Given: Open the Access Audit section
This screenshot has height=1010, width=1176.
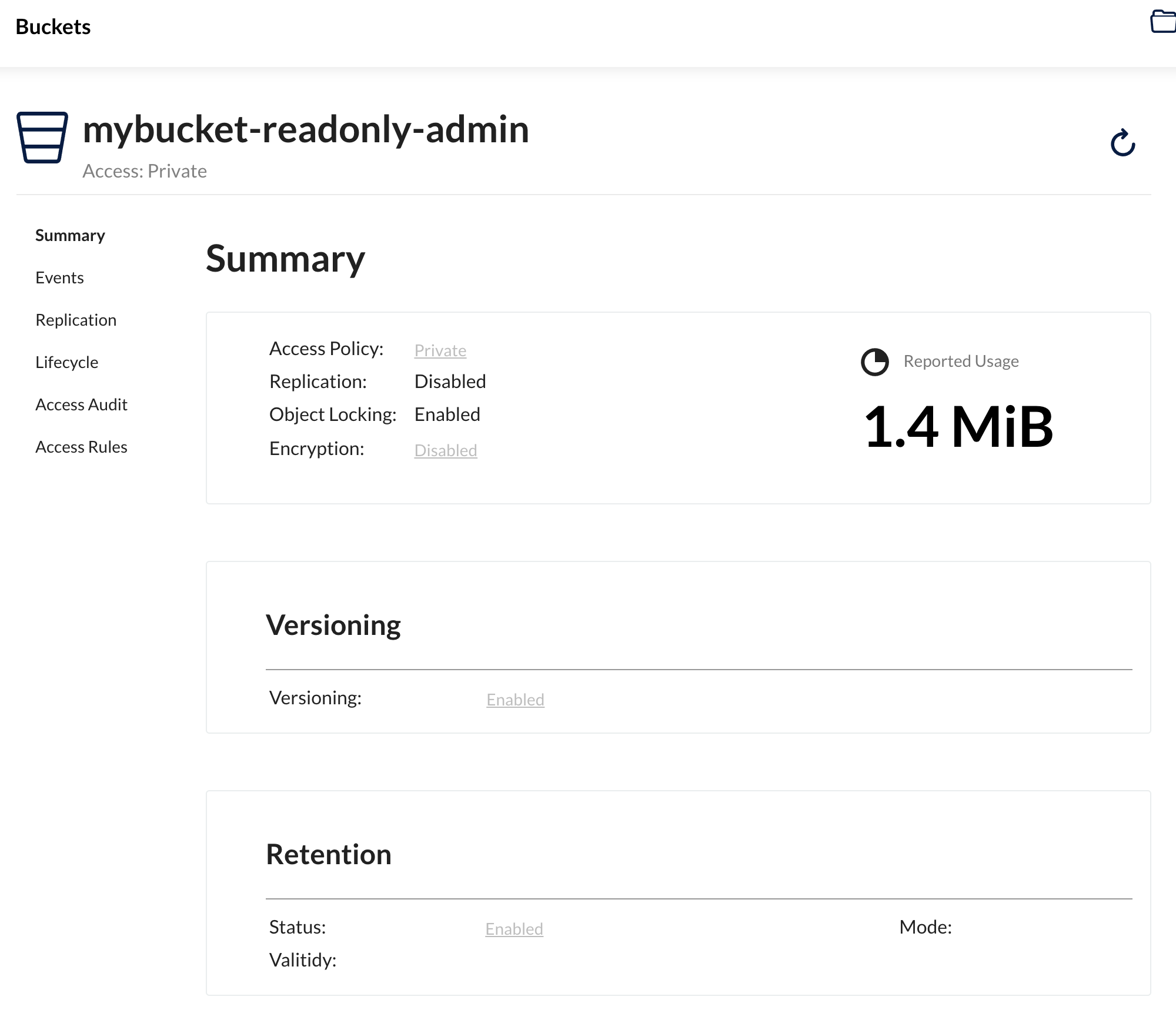Looking at the screenshot, I should [81, 404].
